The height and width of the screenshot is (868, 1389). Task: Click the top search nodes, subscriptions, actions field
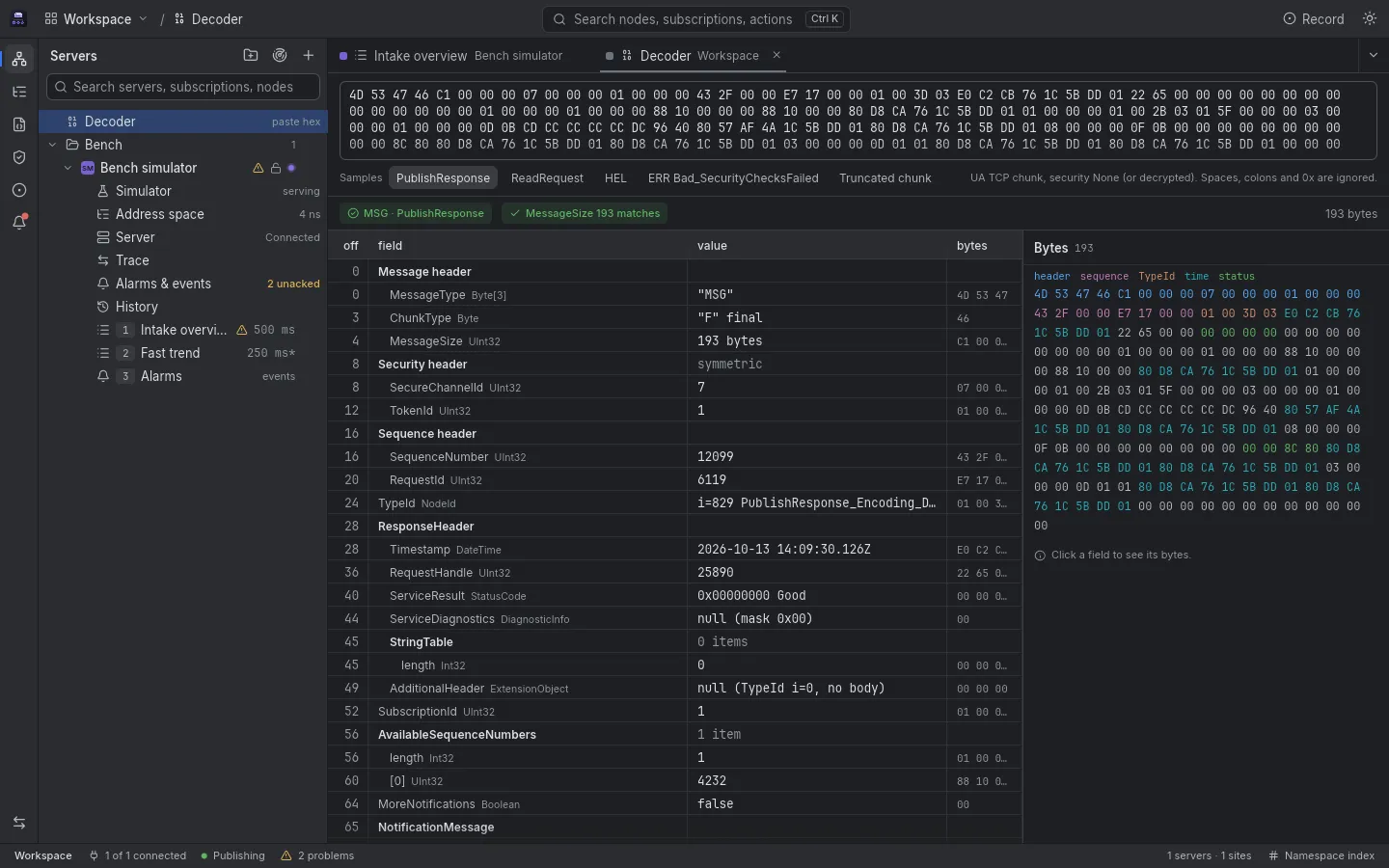(x=696, y=19)
